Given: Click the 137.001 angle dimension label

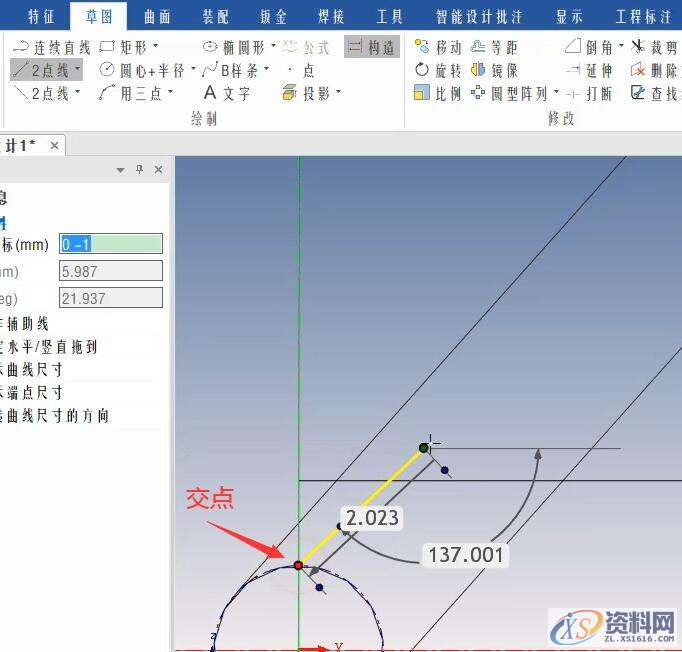Looking at the screenshot, I should coord(466,555).
